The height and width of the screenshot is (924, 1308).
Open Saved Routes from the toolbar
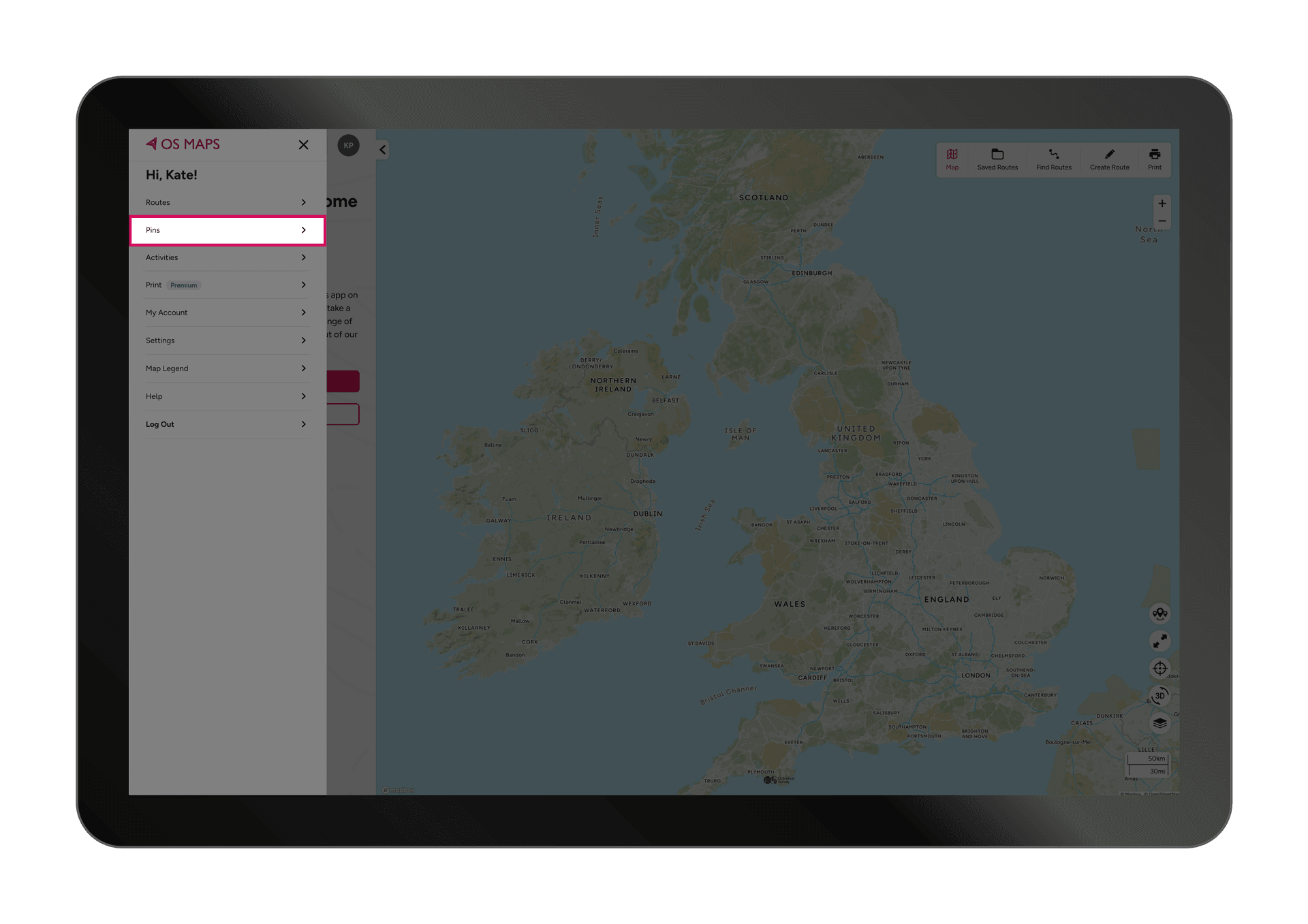(997, 159)
